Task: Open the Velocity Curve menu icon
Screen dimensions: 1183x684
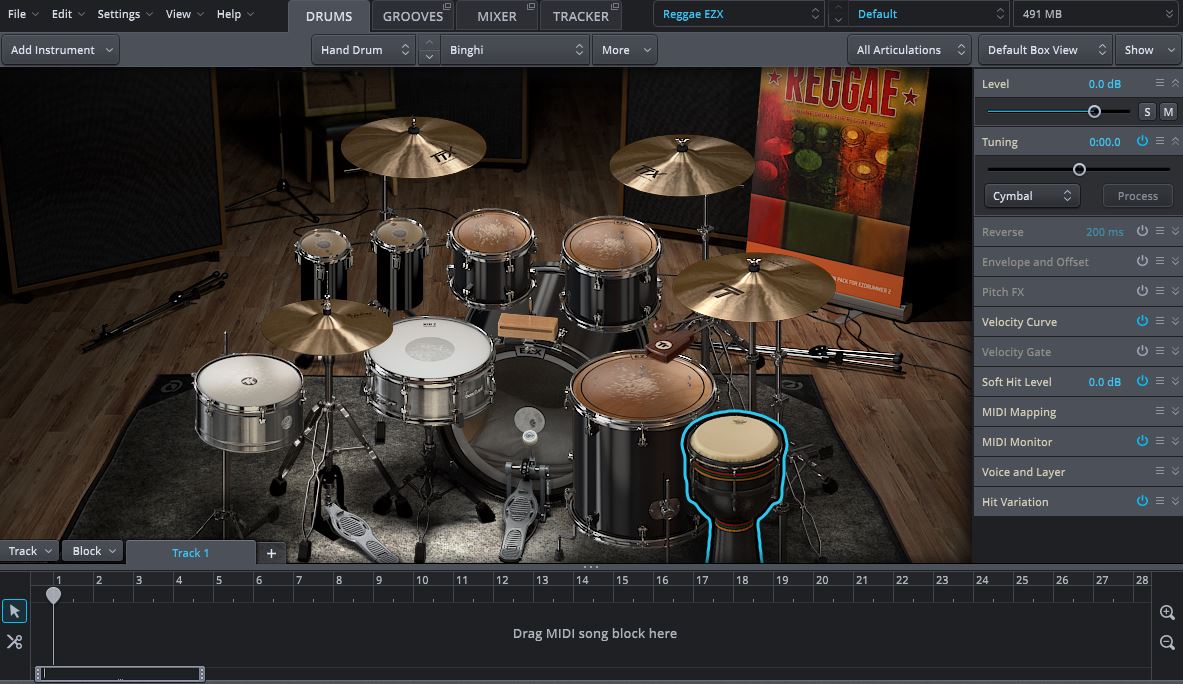Action: [x=1160, y=321]
